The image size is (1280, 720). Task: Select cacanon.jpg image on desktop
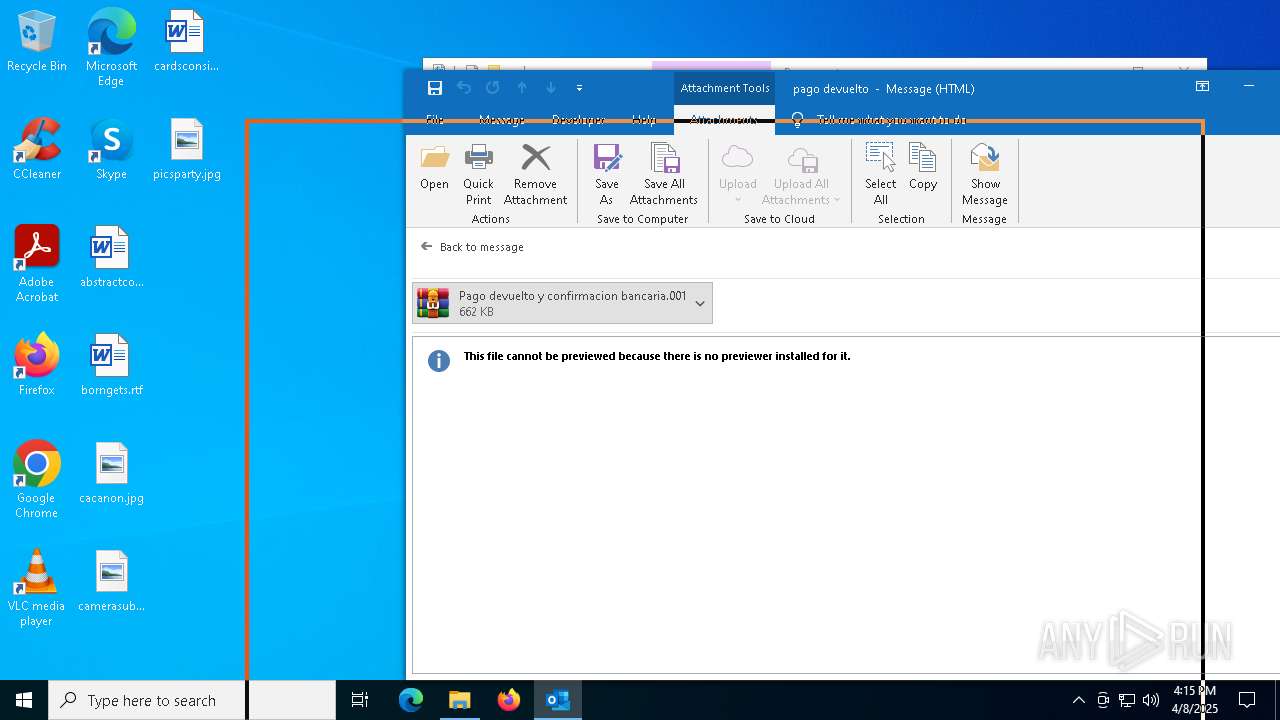[111, 473]
